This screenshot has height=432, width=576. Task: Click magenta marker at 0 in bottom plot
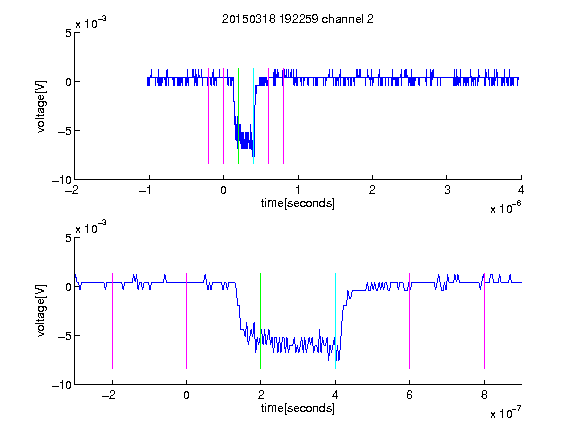pyautogui.click(x=187, y=321)
